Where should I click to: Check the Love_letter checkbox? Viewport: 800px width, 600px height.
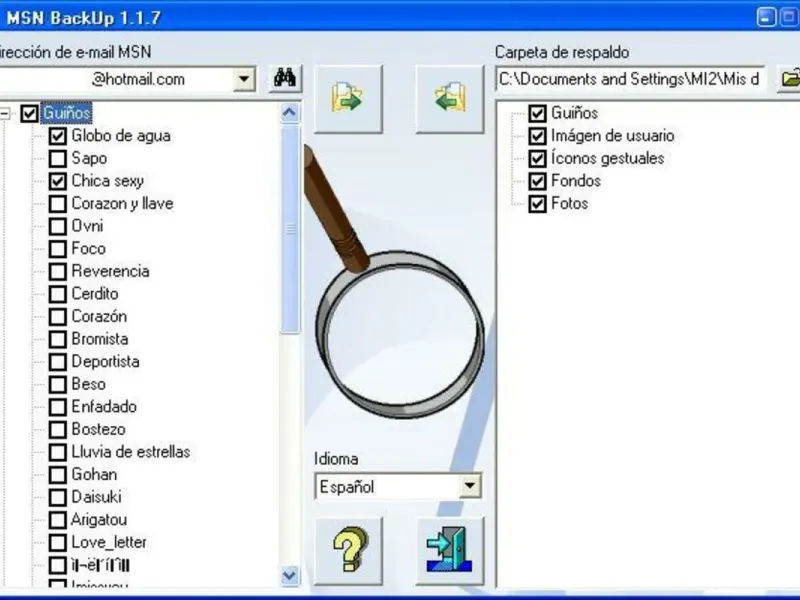coord(58,543)
